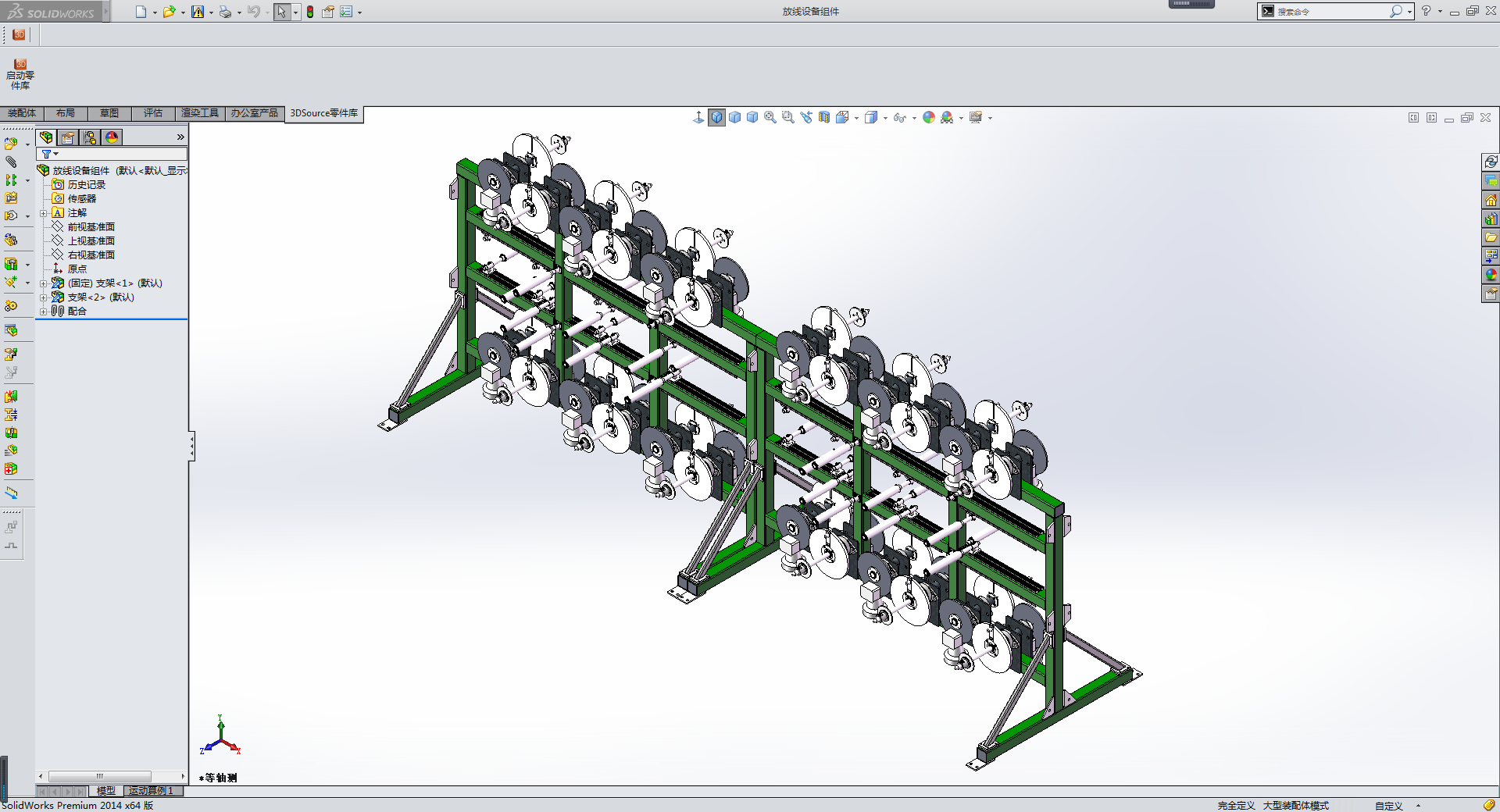The width and height of the screenshot is (1500, 812).
Task: Click the Print icon
Action: pos(225,12)
